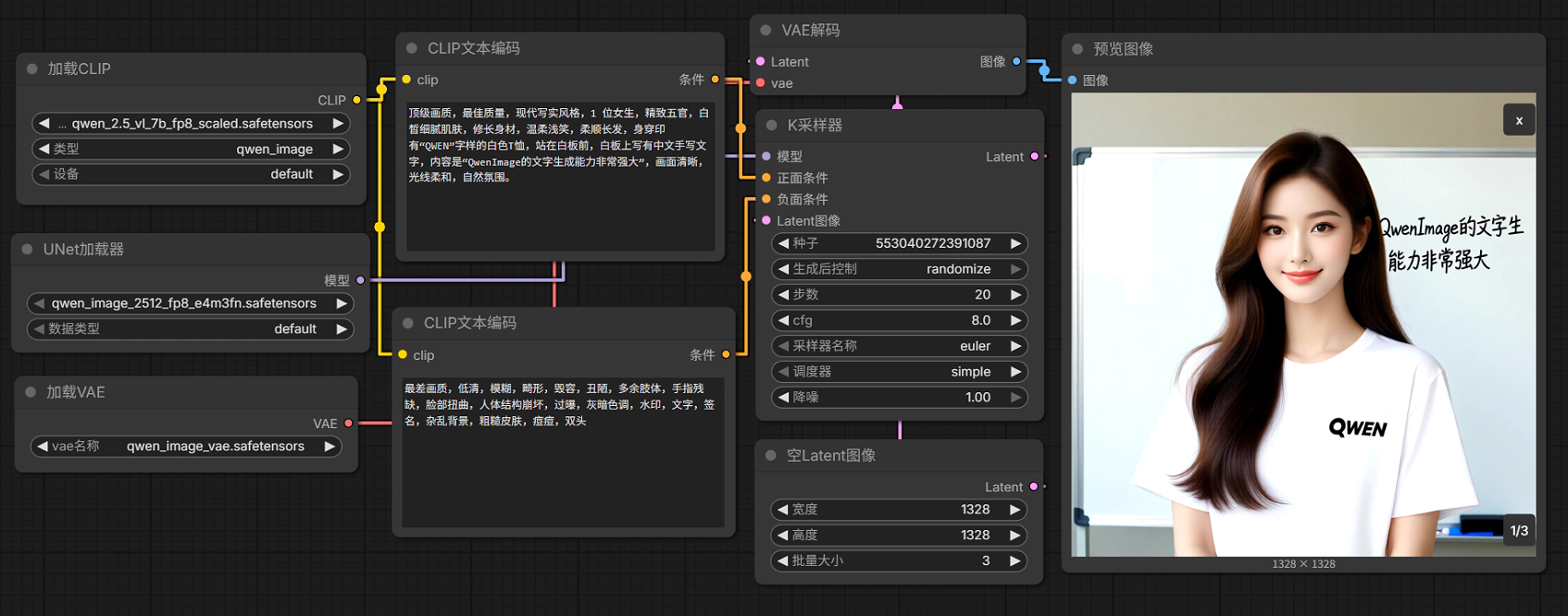
Task: Collapse the lower CLIP文本编码 node dot
Action: coord(408,323)
